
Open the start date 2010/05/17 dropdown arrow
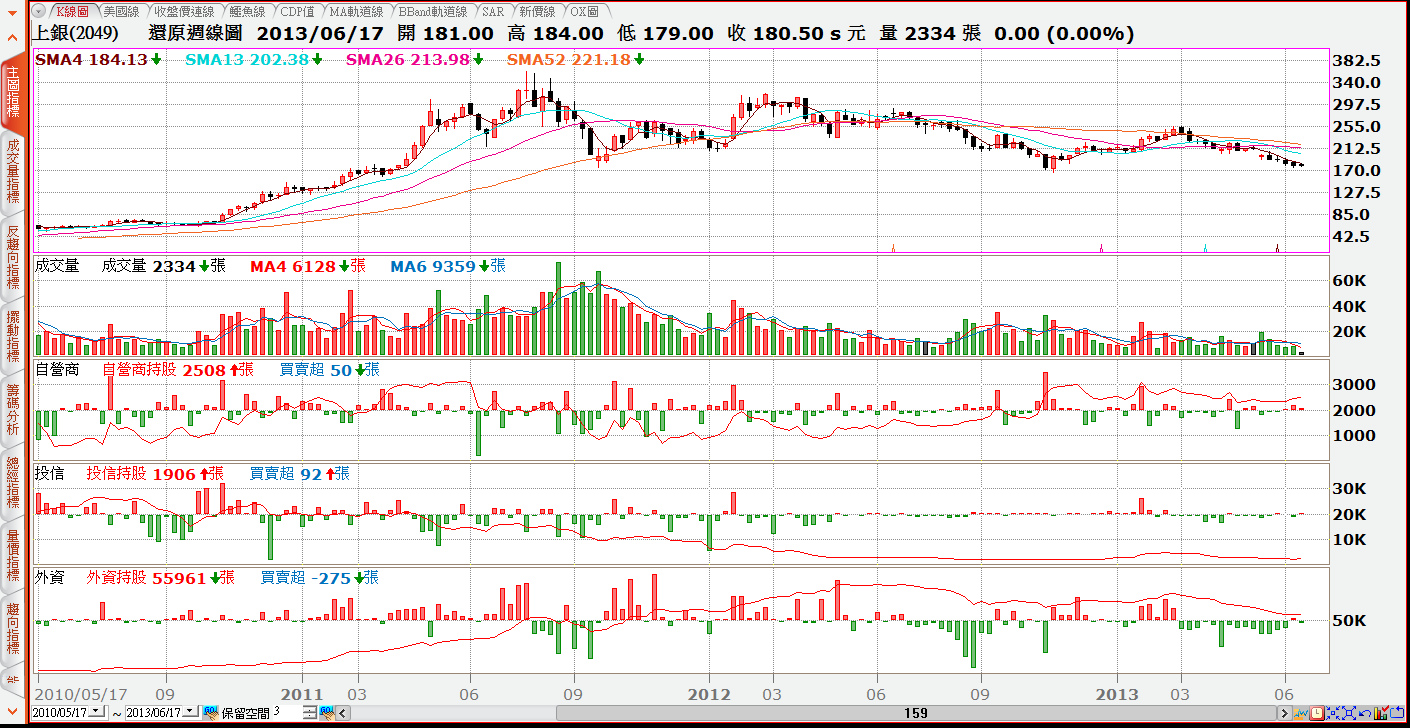96,711
